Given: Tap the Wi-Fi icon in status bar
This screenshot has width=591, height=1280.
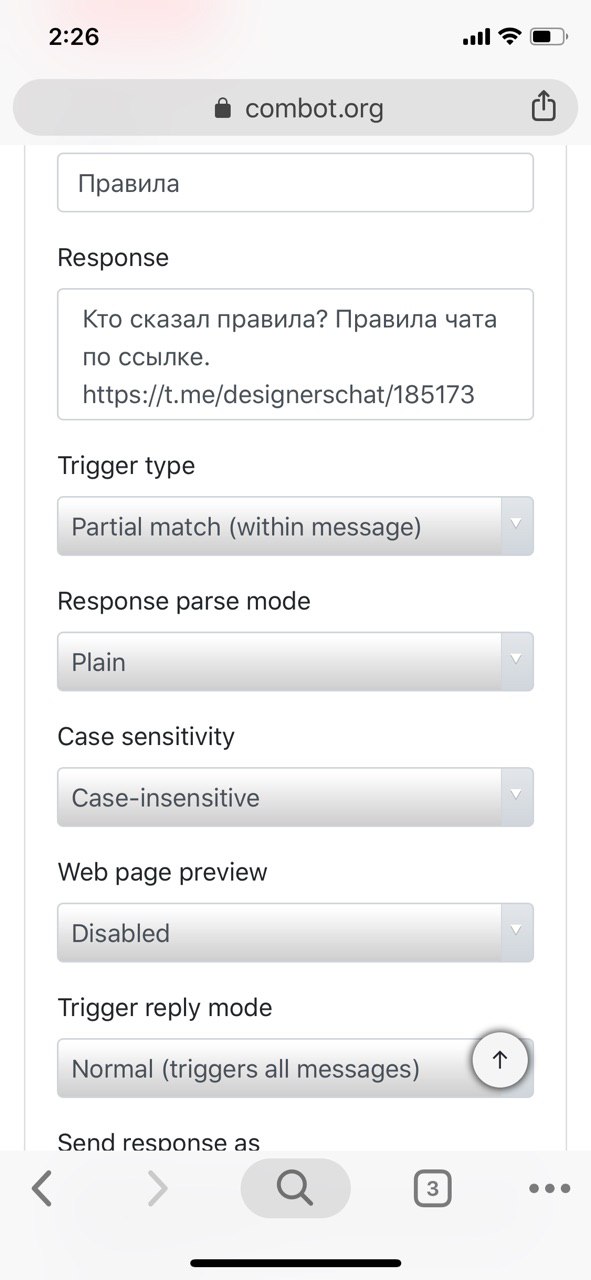Looking at the screenshot, I should [x=510, y=37].
